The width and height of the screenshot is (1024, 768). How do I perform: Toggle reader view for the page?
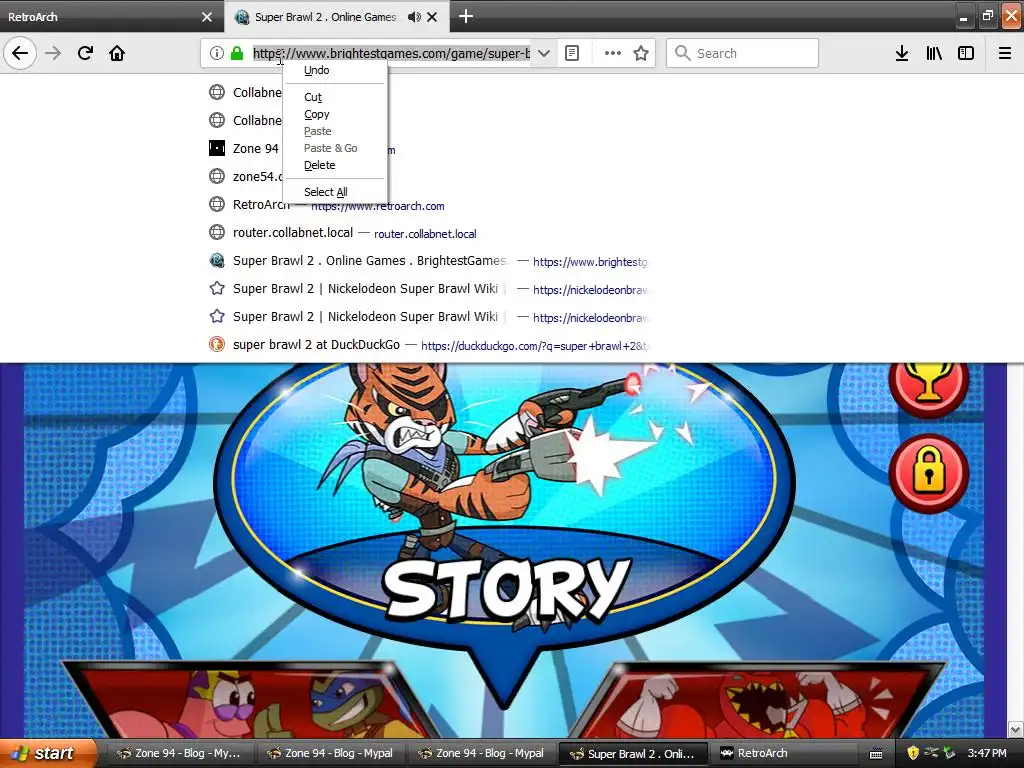click(572, 53)
